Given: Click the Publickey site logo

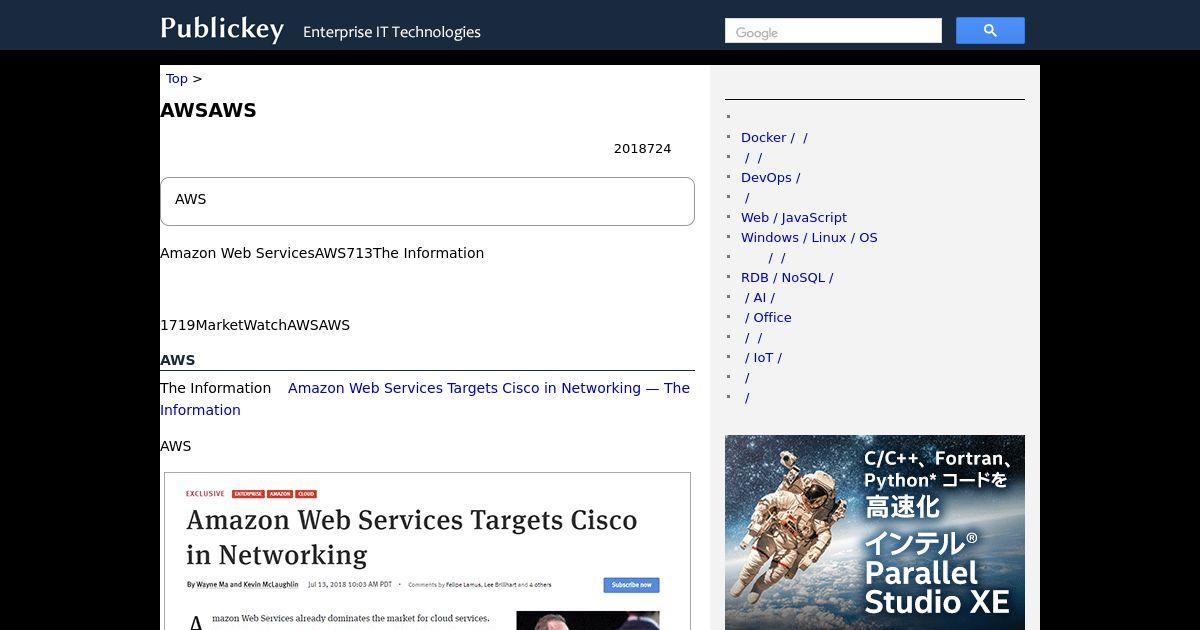Looking at the screenshot, I should coord(222,28).
